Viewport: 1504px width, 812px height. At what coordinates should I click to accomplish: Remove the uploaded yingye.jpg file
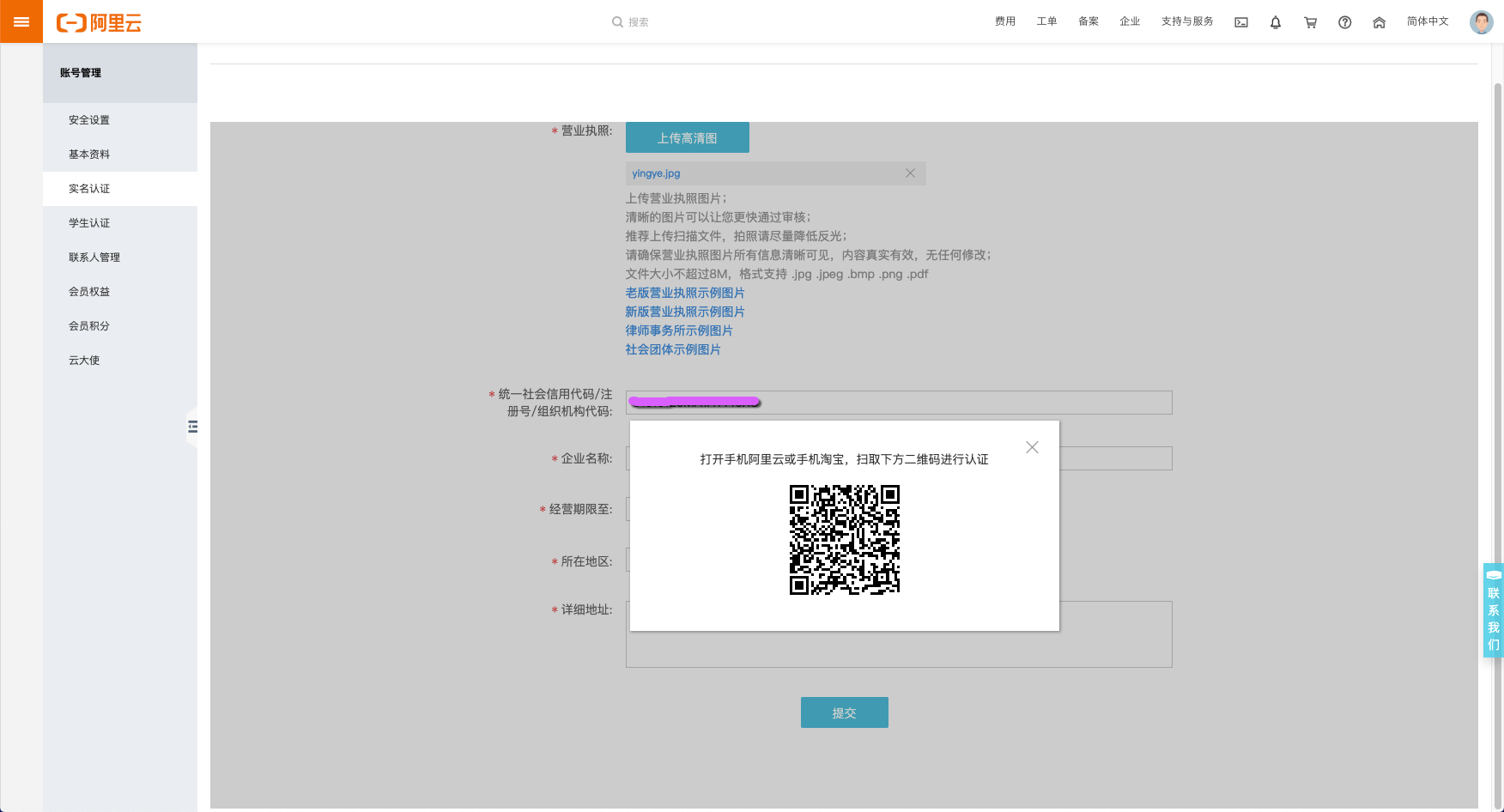tap(910, 173)
